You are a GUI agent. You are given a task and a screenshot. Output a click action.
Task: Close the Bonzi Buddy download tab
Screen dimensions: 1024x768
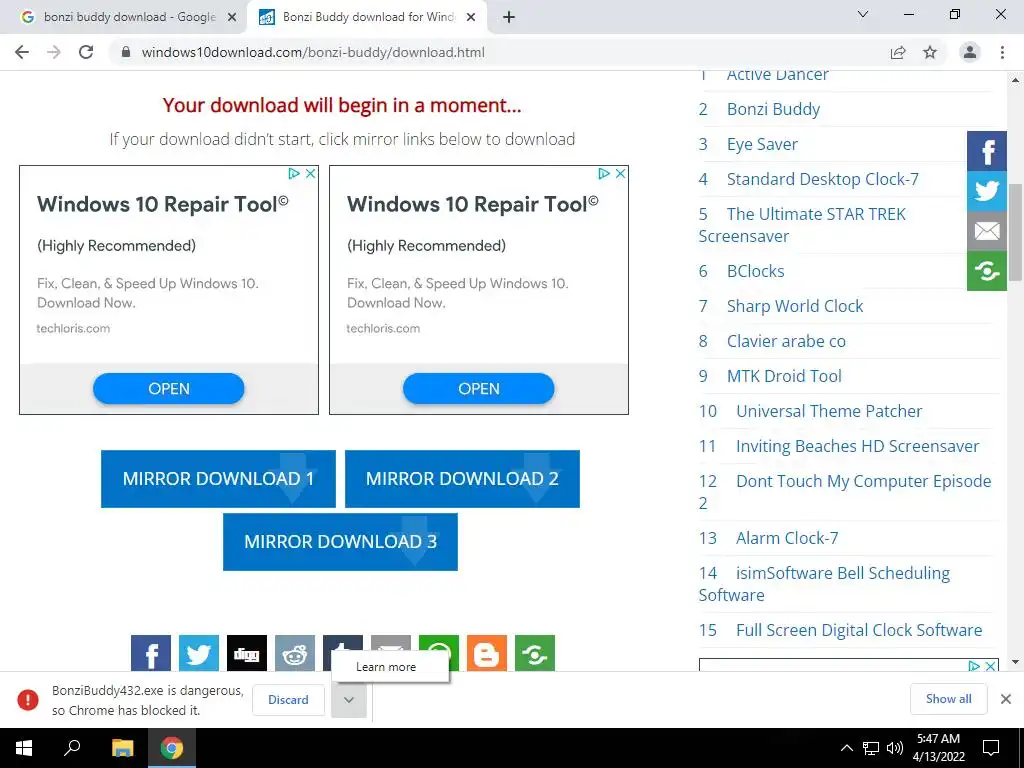point(471,18)
